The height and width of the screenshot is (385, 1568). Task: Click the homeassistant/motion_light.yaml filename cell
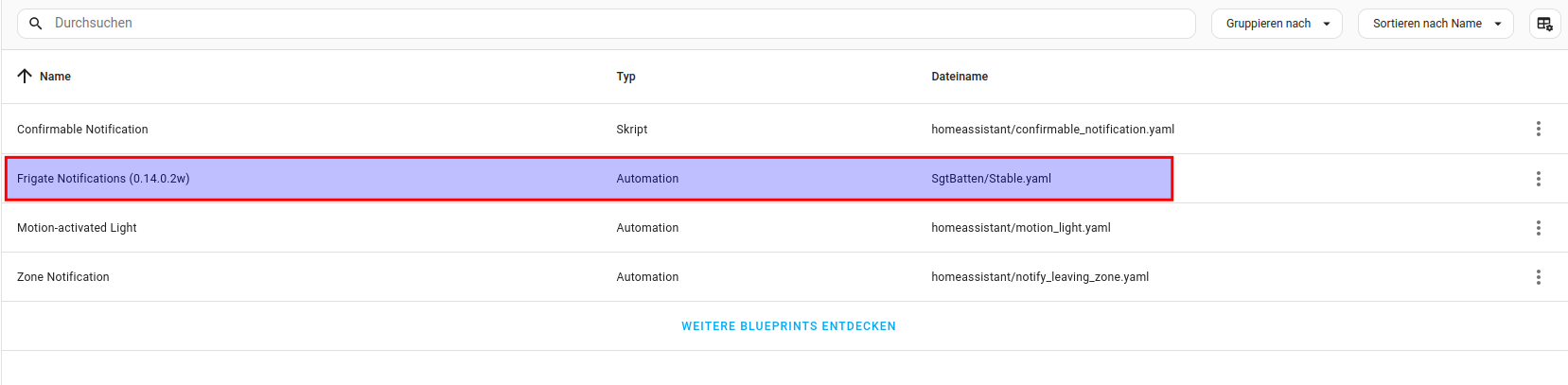(x=1020, y=228)
